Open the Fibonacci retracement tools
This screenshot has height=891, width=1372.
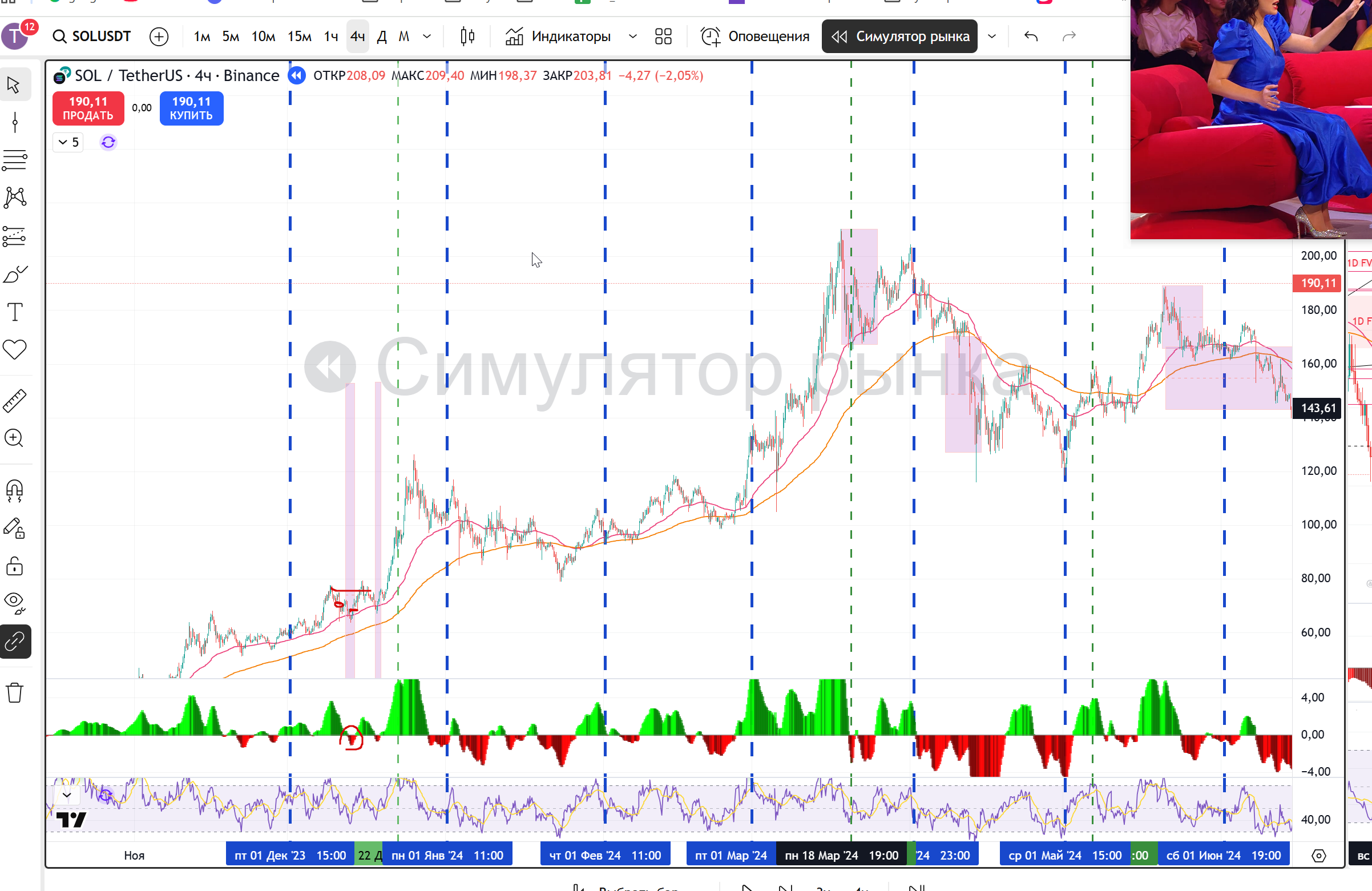pos(15,160)
